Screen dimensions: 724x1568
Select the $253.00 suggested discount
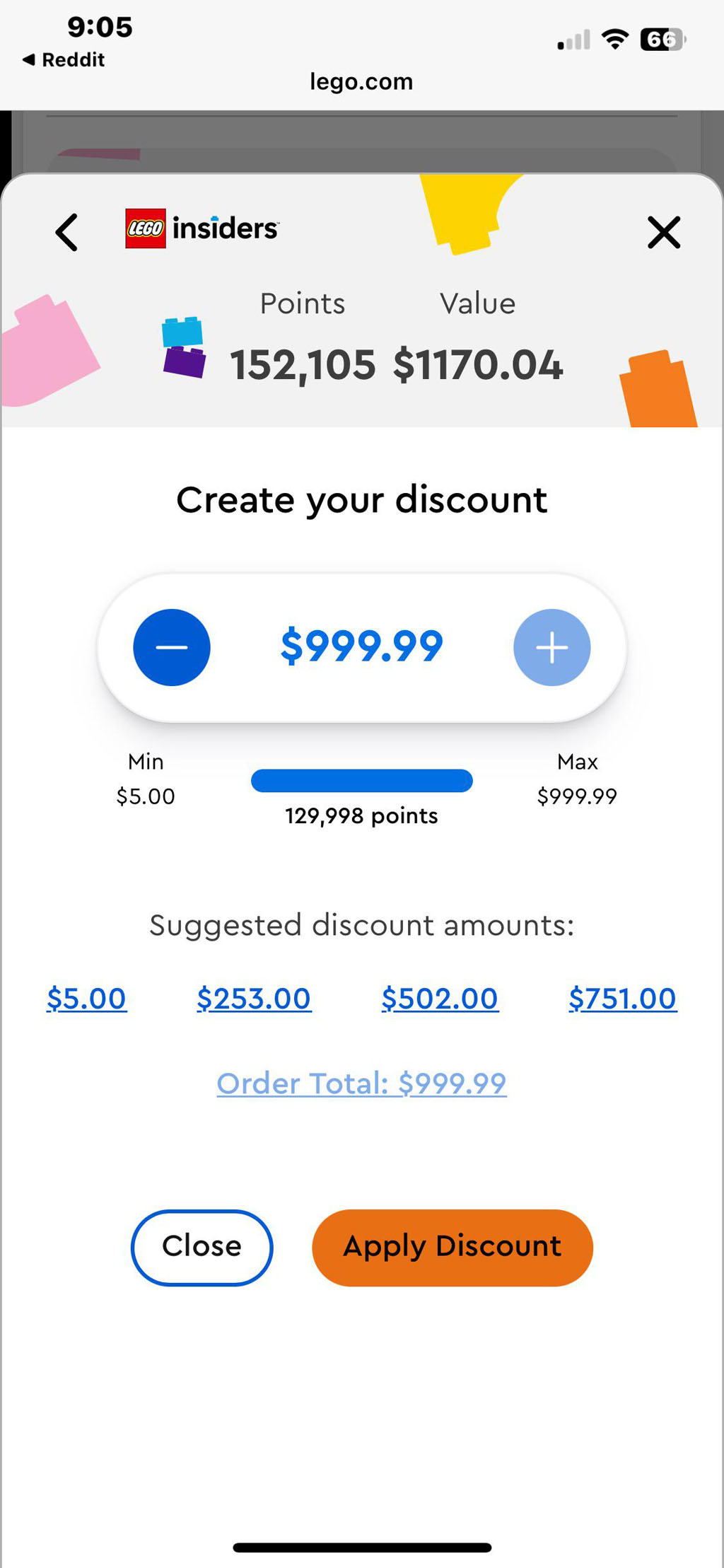click(x=254, y=999)
